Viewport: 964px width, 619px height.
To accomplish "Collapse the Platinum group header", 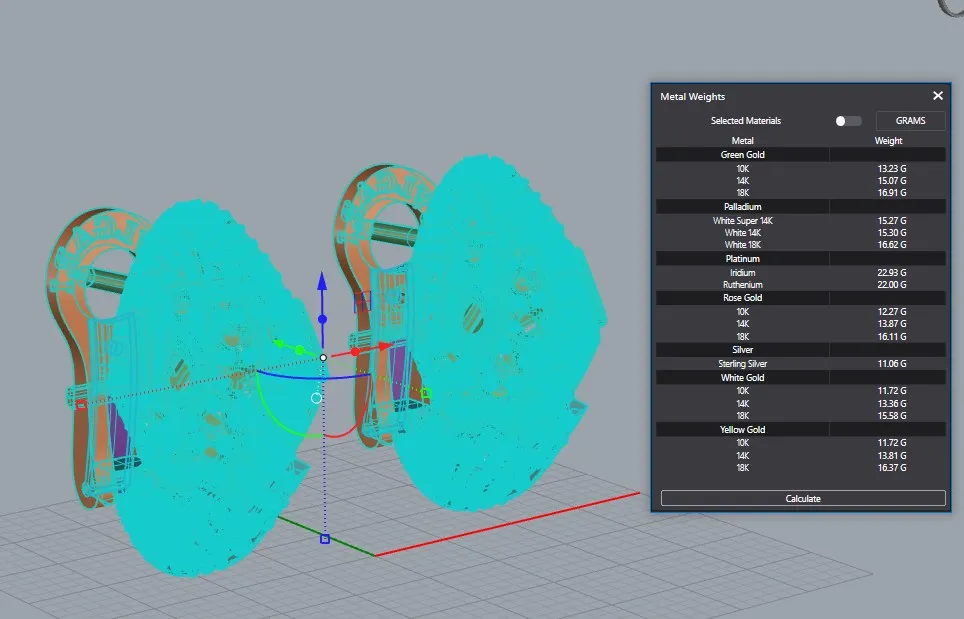I will click(743, 259).
